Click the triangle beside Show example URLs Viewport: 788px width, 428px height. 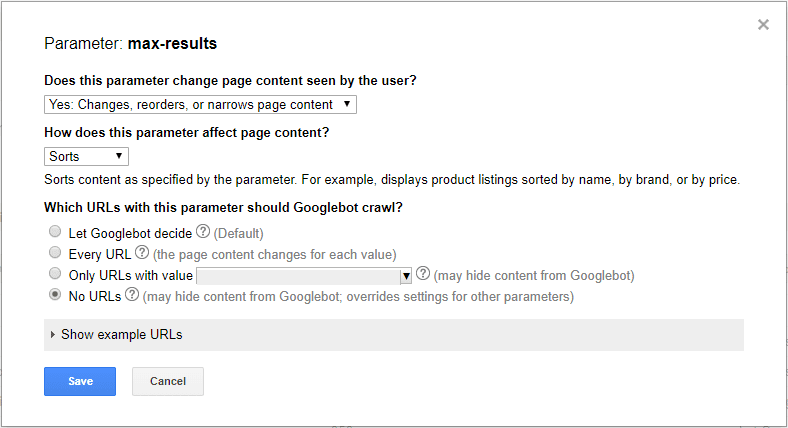point(53,335)
